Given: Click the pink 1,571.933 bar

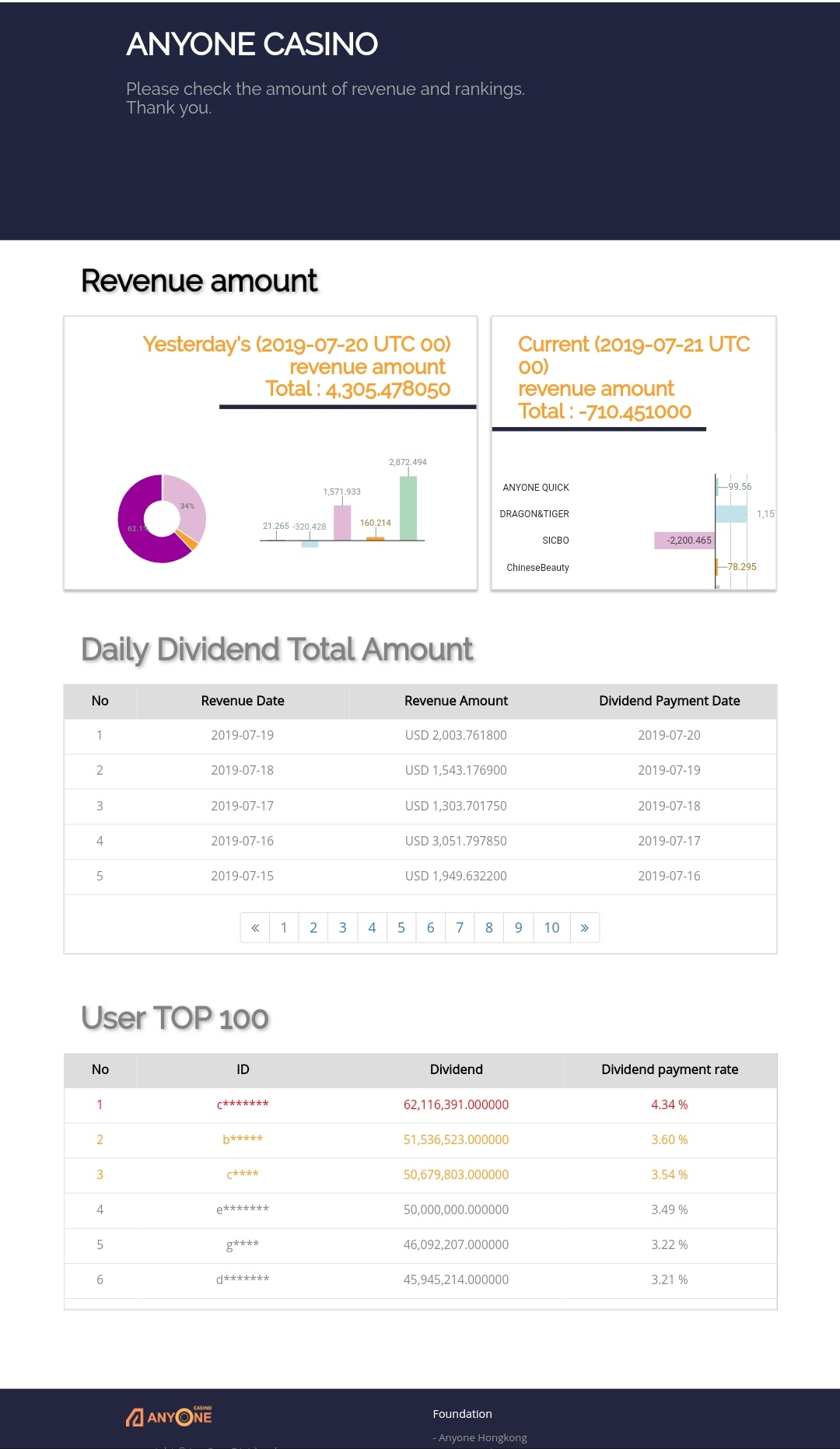Looking at the screenshot, I should [x=342, y=523].
